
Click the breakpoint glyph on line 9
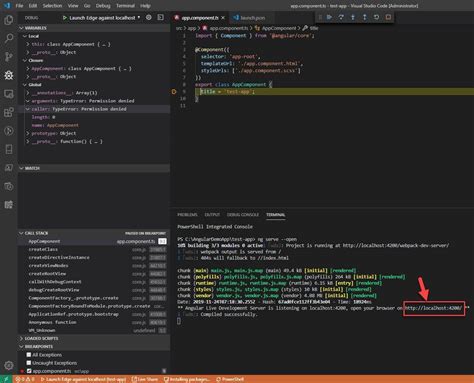point(174,91)
